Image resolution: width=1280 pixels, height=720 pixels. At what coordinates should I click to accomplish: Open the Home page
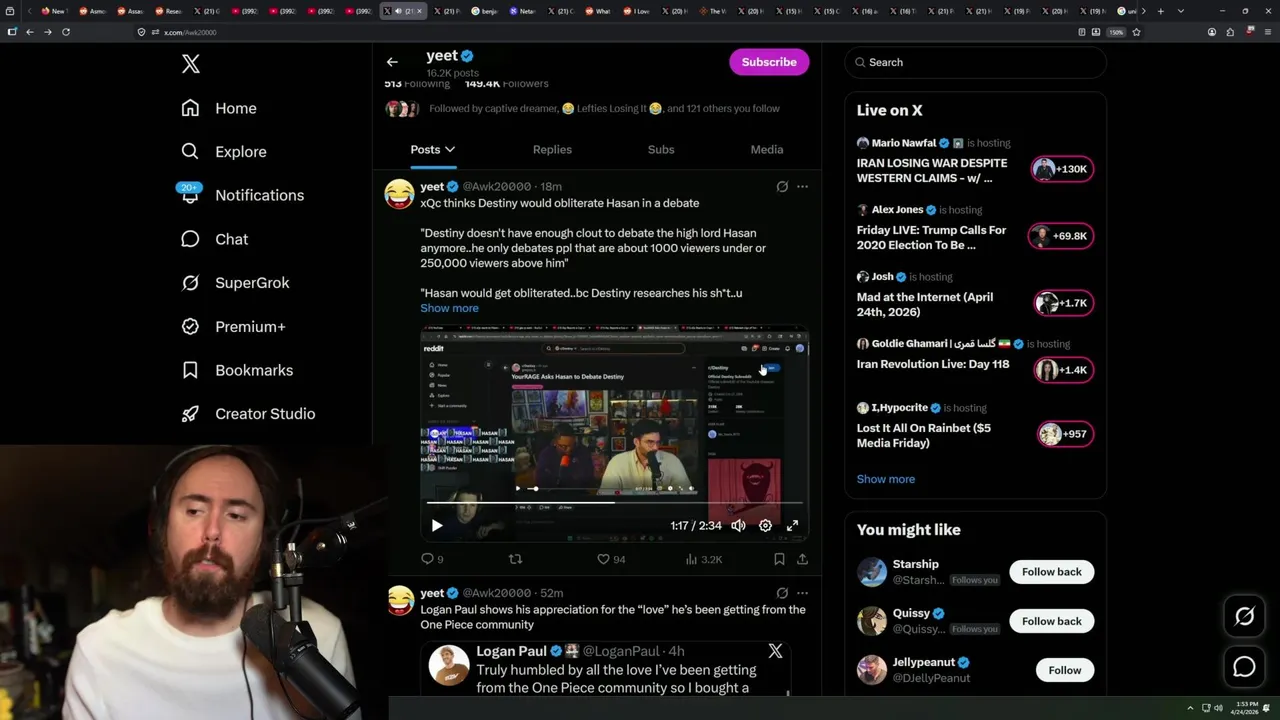coord(219,108)
